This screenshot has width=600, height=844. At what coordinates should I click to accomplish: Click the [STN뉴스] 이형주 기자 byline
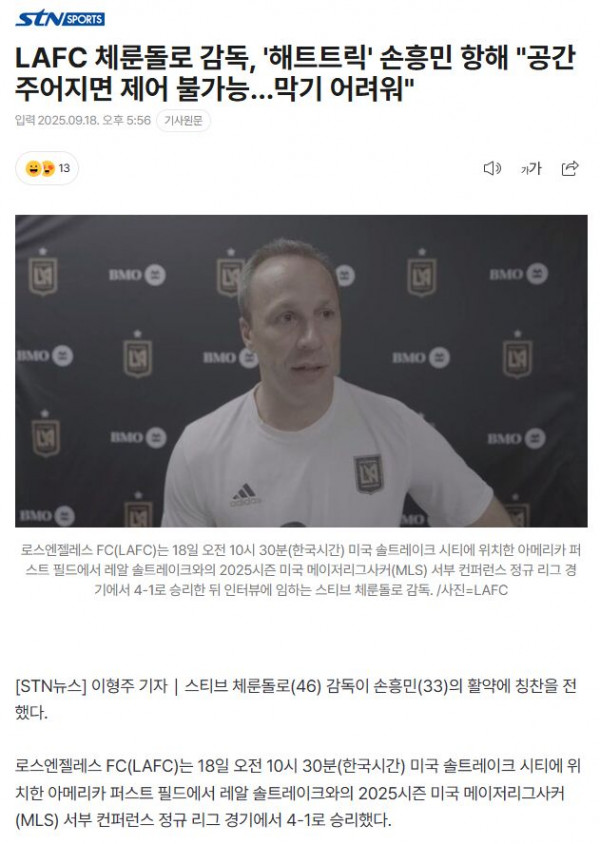91,686
